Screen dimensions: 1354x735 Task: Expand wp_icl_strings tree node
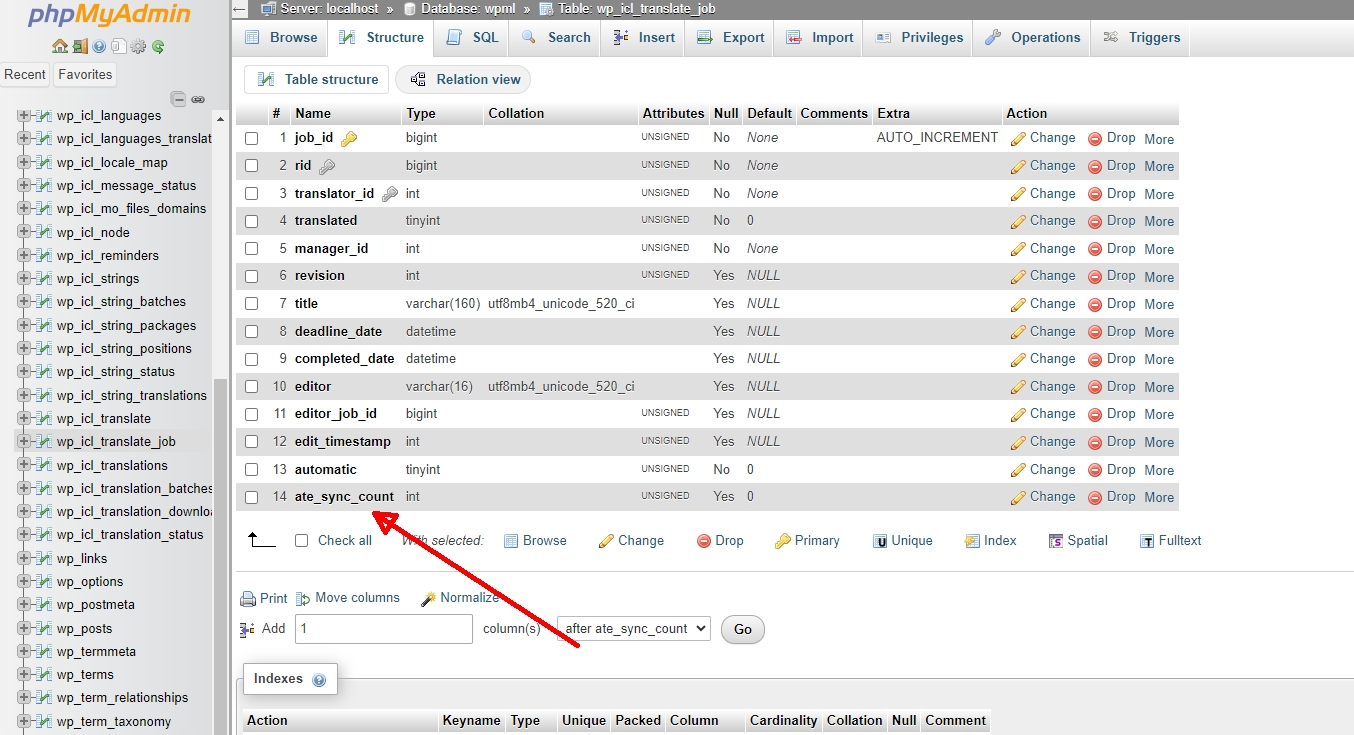(x=24, y=279)
